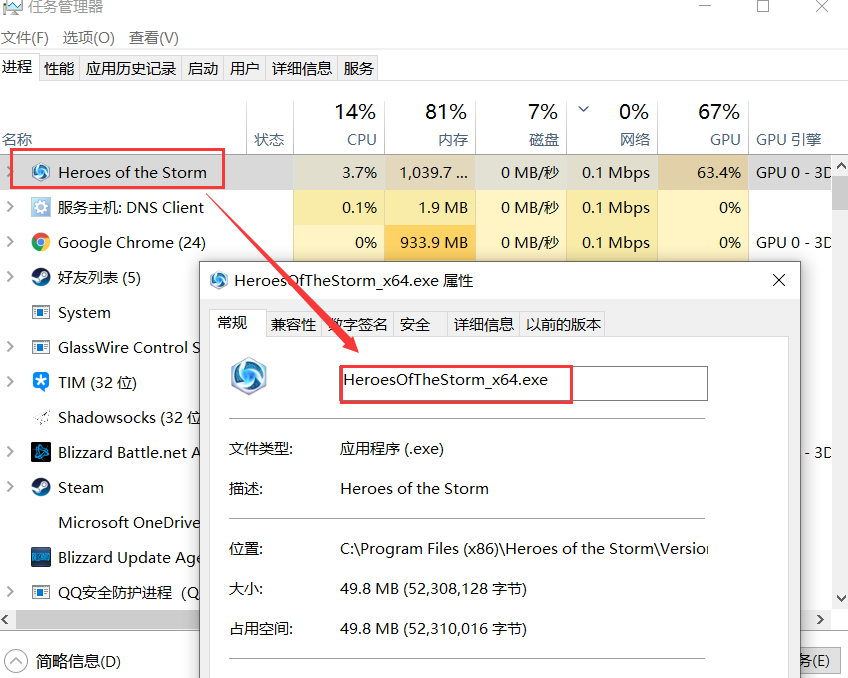Click the 名称 column header

(123, 127)
